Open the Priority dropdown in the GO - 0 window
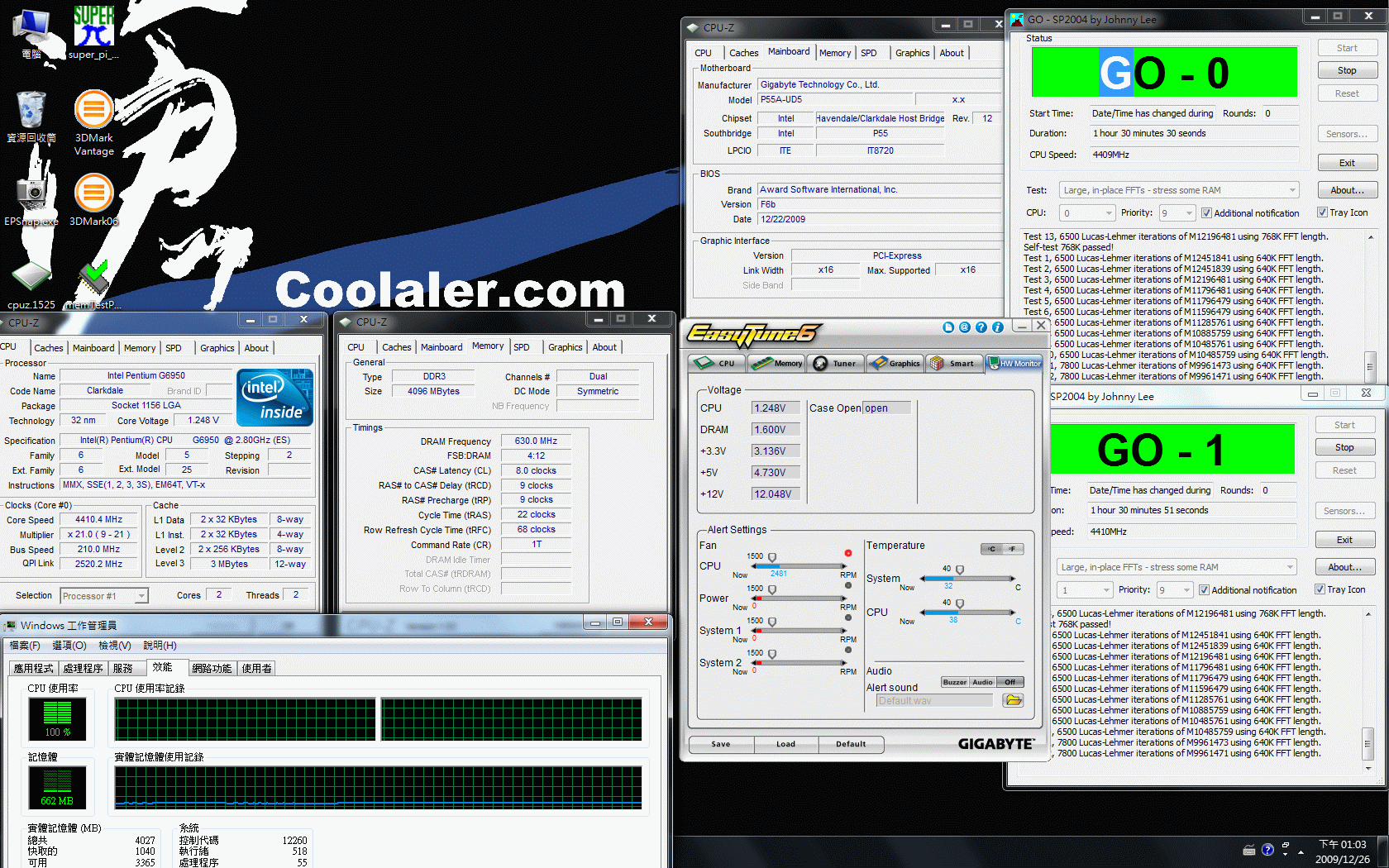This screenshot has height=868, width=1389. [x=1177, y=213]
